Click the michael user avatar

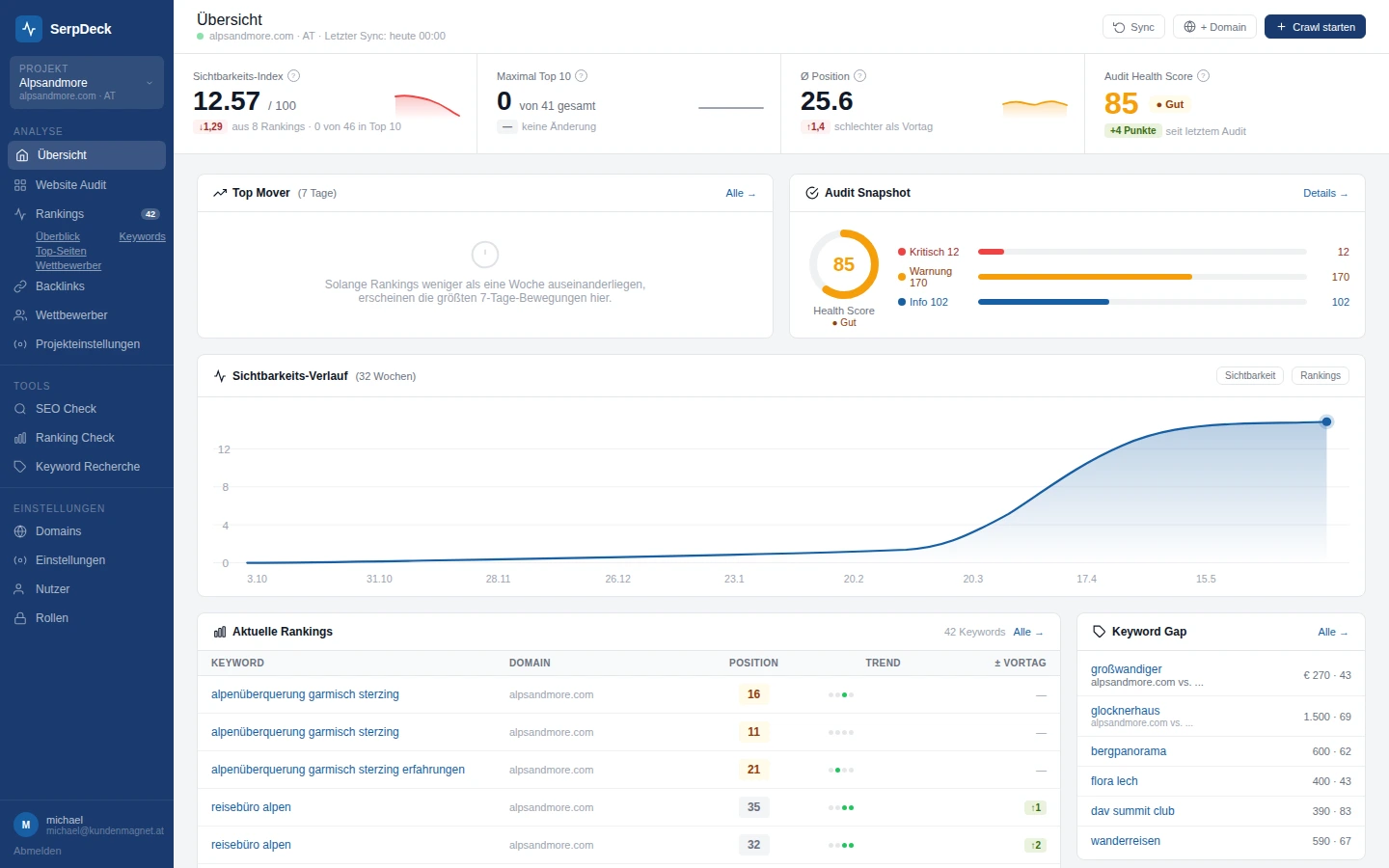click(26, 825)
